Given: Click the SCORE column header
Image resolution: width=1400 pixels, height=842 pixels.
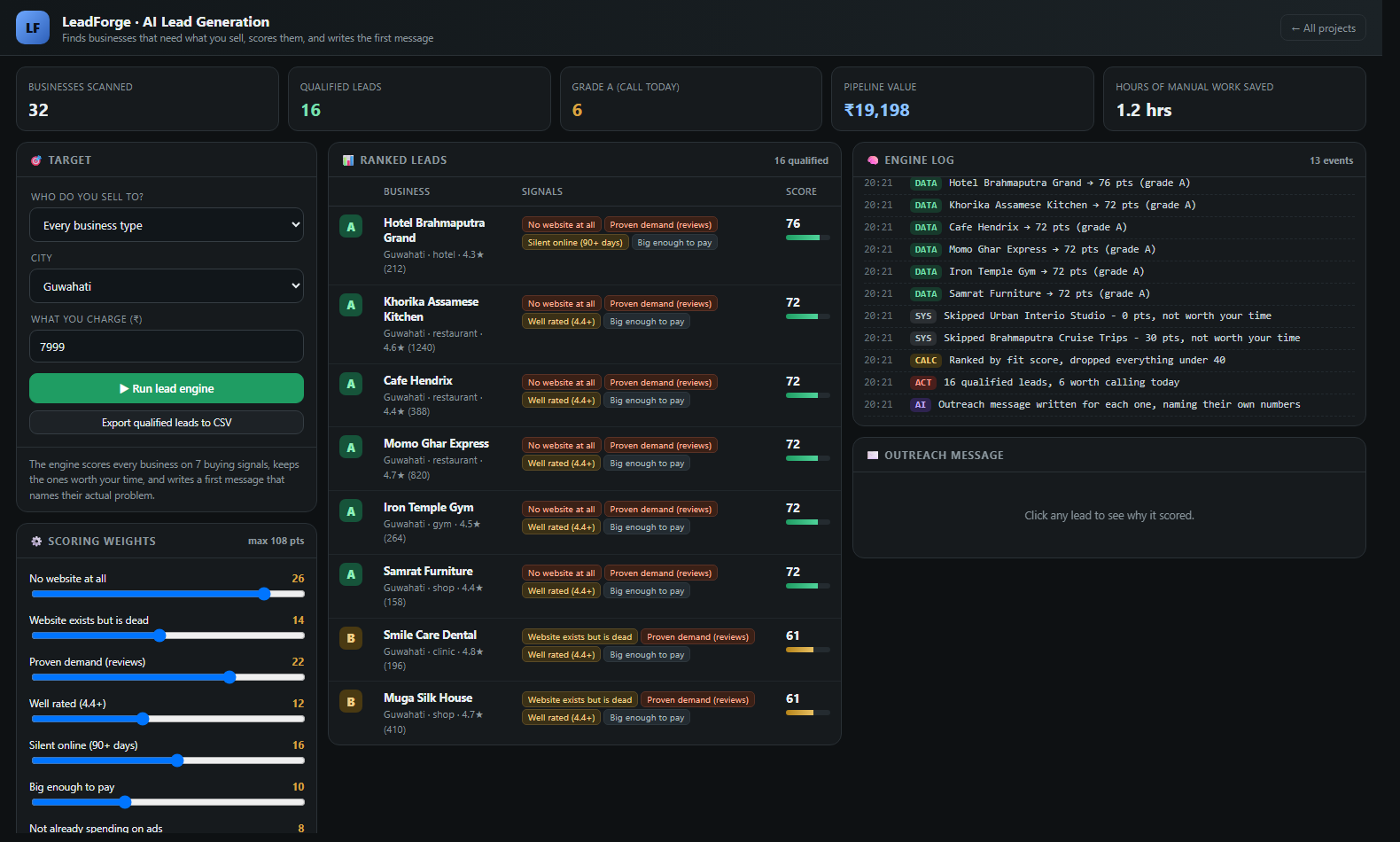Looking at the screenshot, I should 801,191.
